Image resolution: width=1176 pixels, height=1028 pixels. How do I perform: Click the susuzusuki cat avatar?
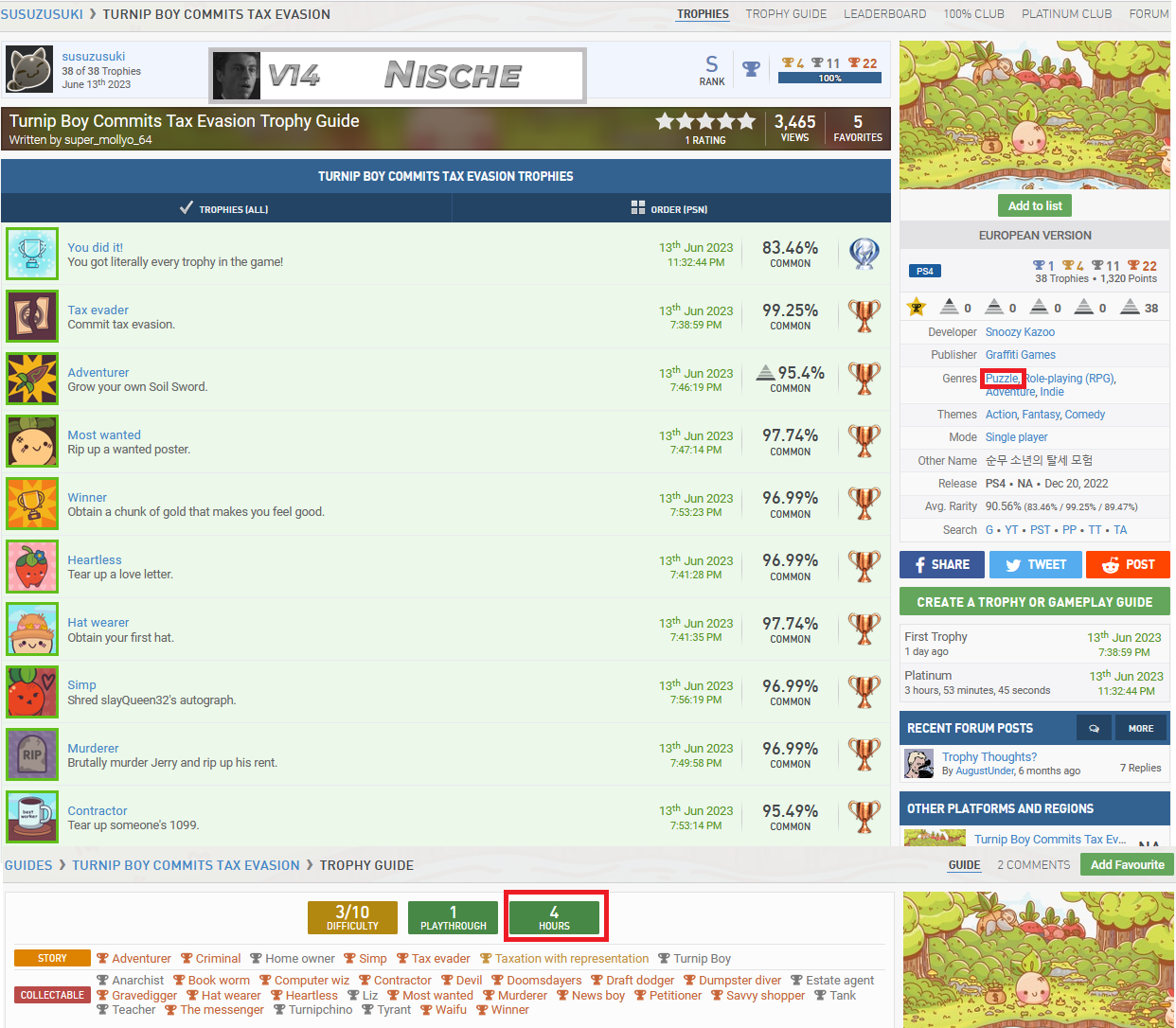point(29,70)
